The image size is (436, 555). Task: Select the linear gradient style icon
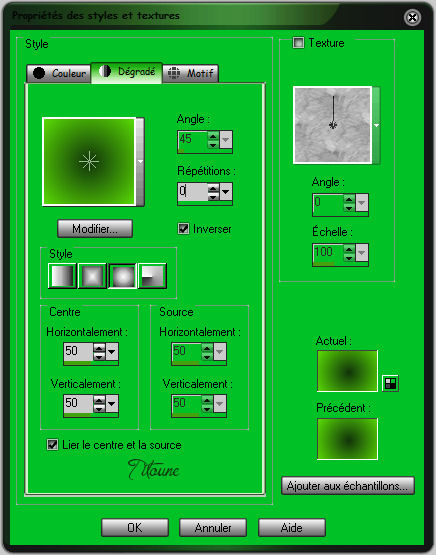click(62, 276)
